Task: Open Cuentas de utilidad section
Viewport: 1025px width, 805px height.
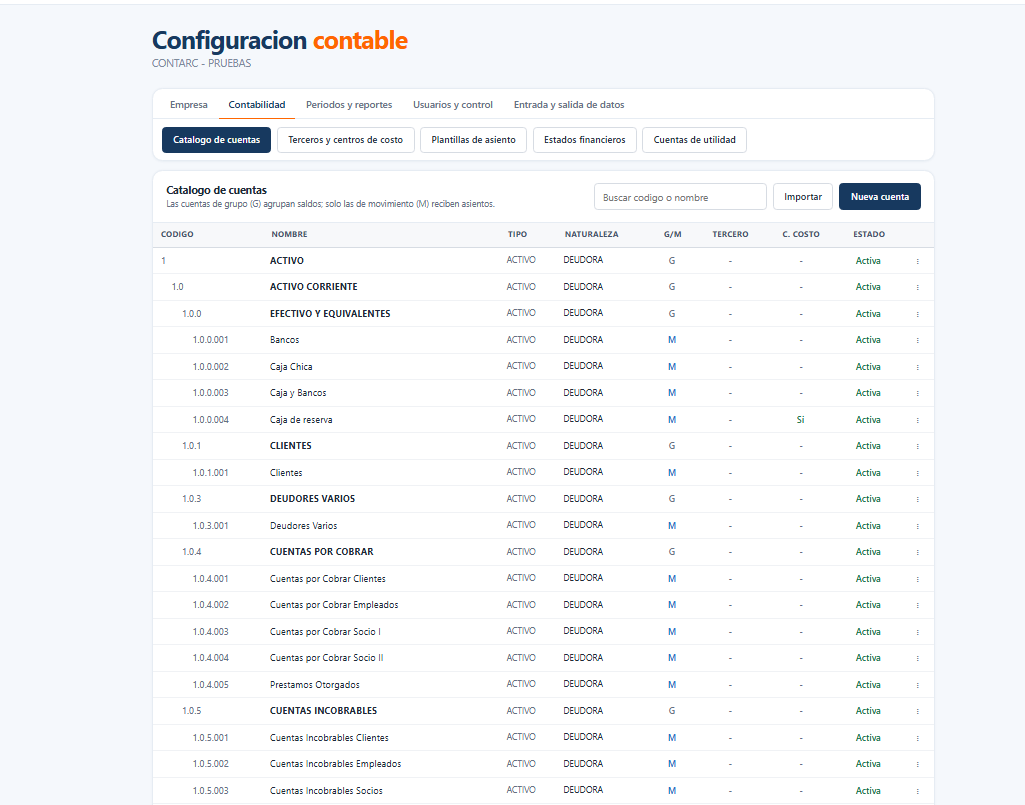Action: point(694,140)
